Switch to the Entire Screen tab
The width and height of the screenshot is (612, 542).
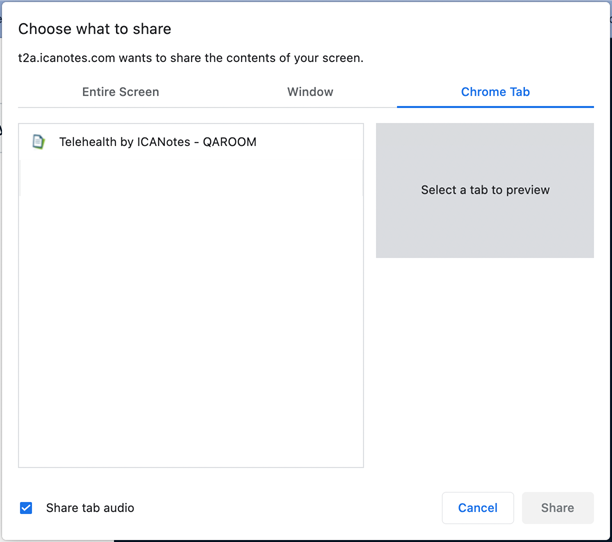point(120,92)
